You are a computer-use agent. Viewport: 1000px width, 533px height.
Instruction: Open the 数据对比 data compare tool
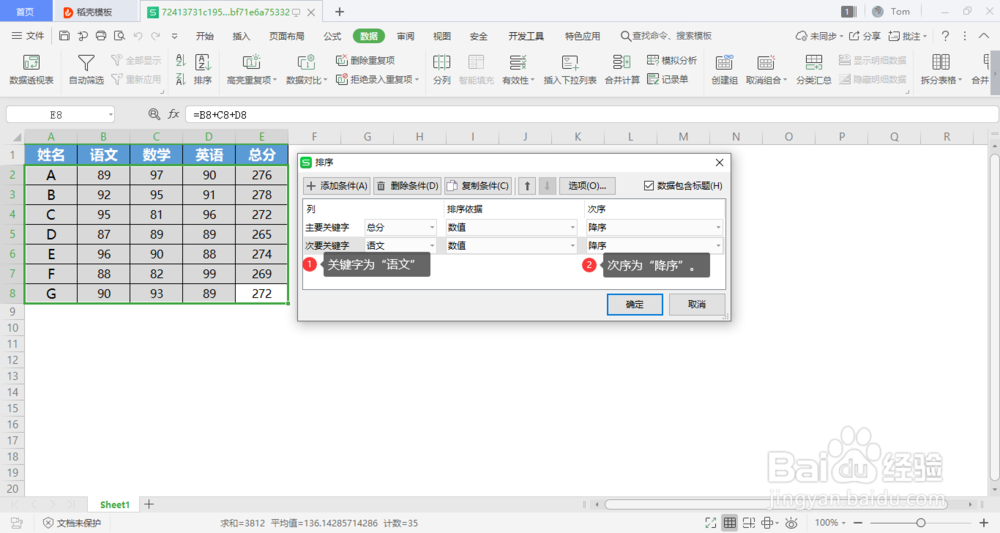(x=306, y=69)
